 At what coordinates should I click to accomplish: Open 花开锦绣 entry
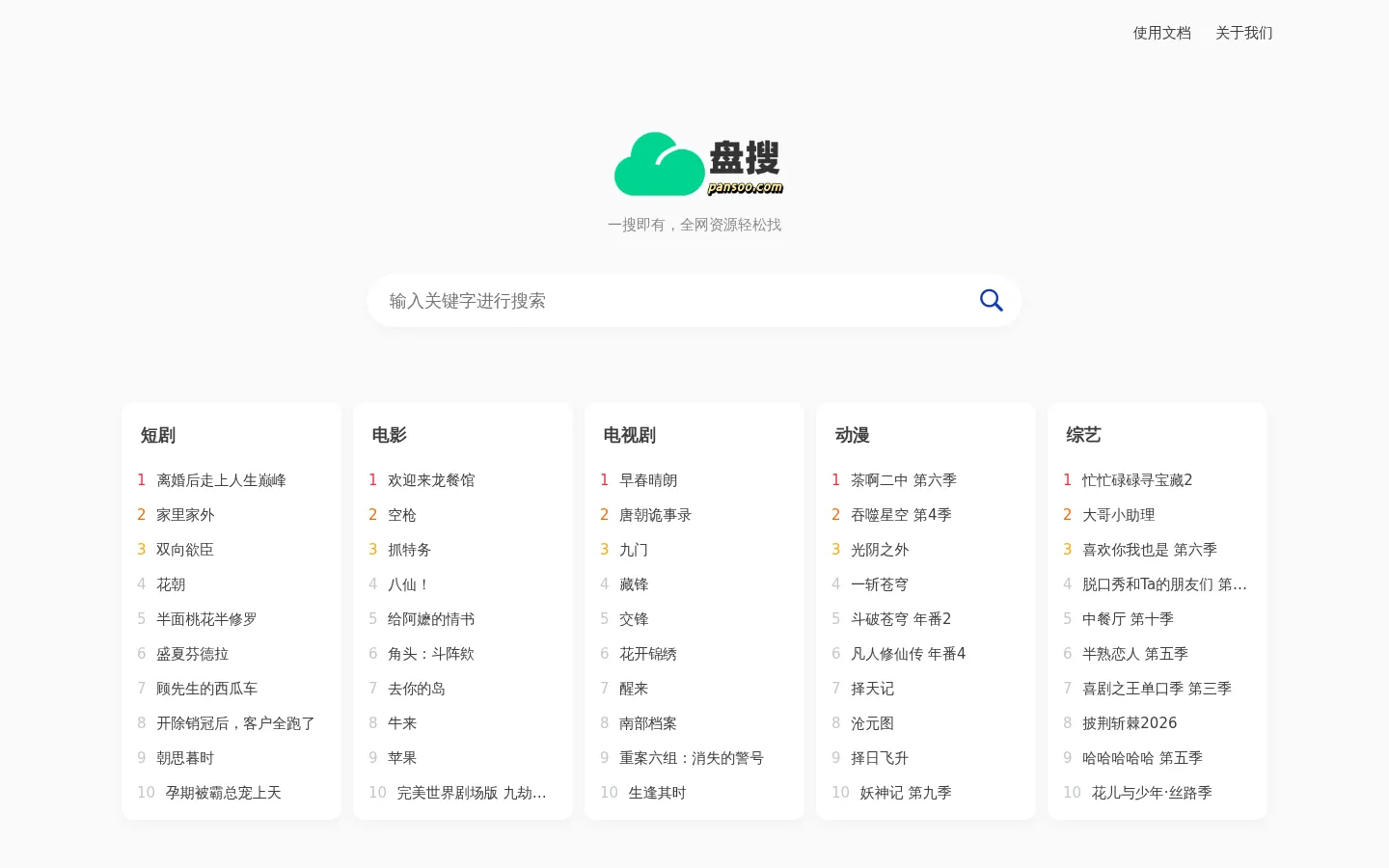pos(648,654)
